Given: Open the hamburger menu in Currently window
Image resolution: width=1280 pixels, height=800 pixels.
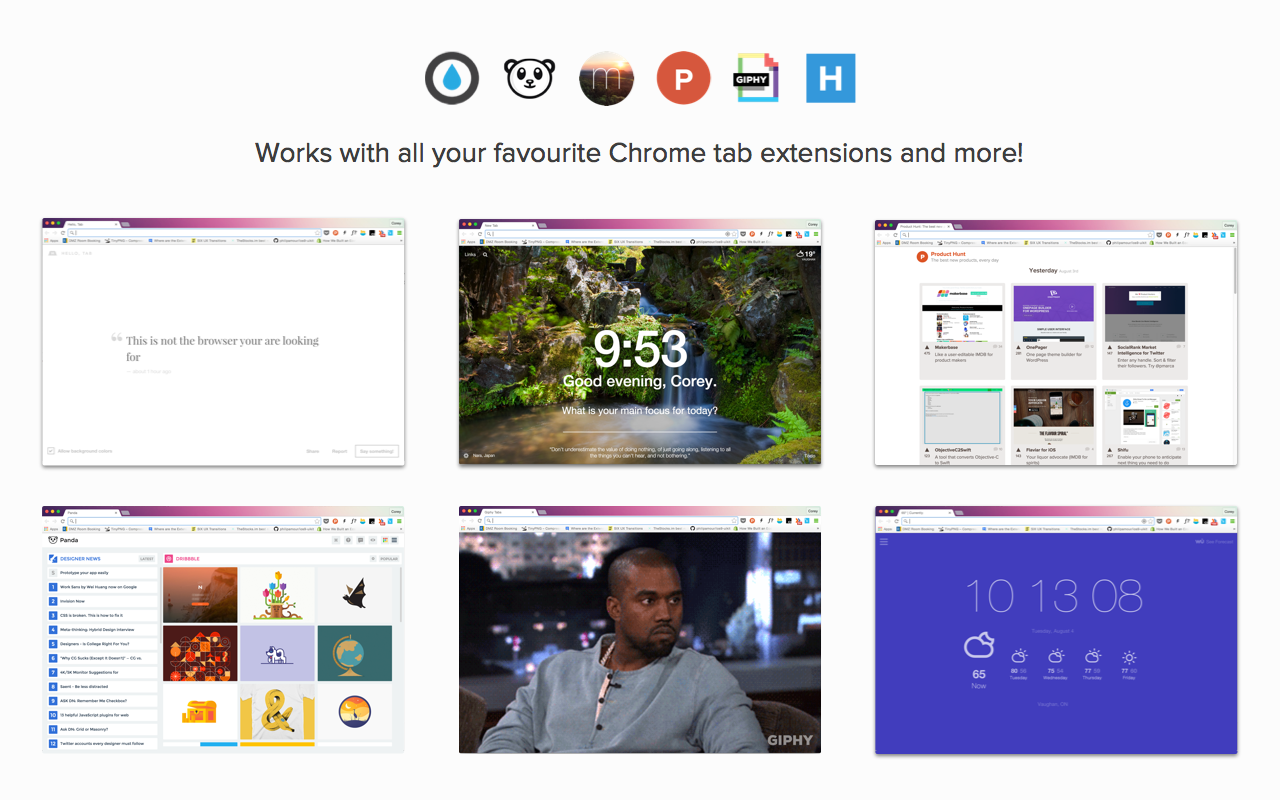Looking at the screenshot, I should (883, 541).
